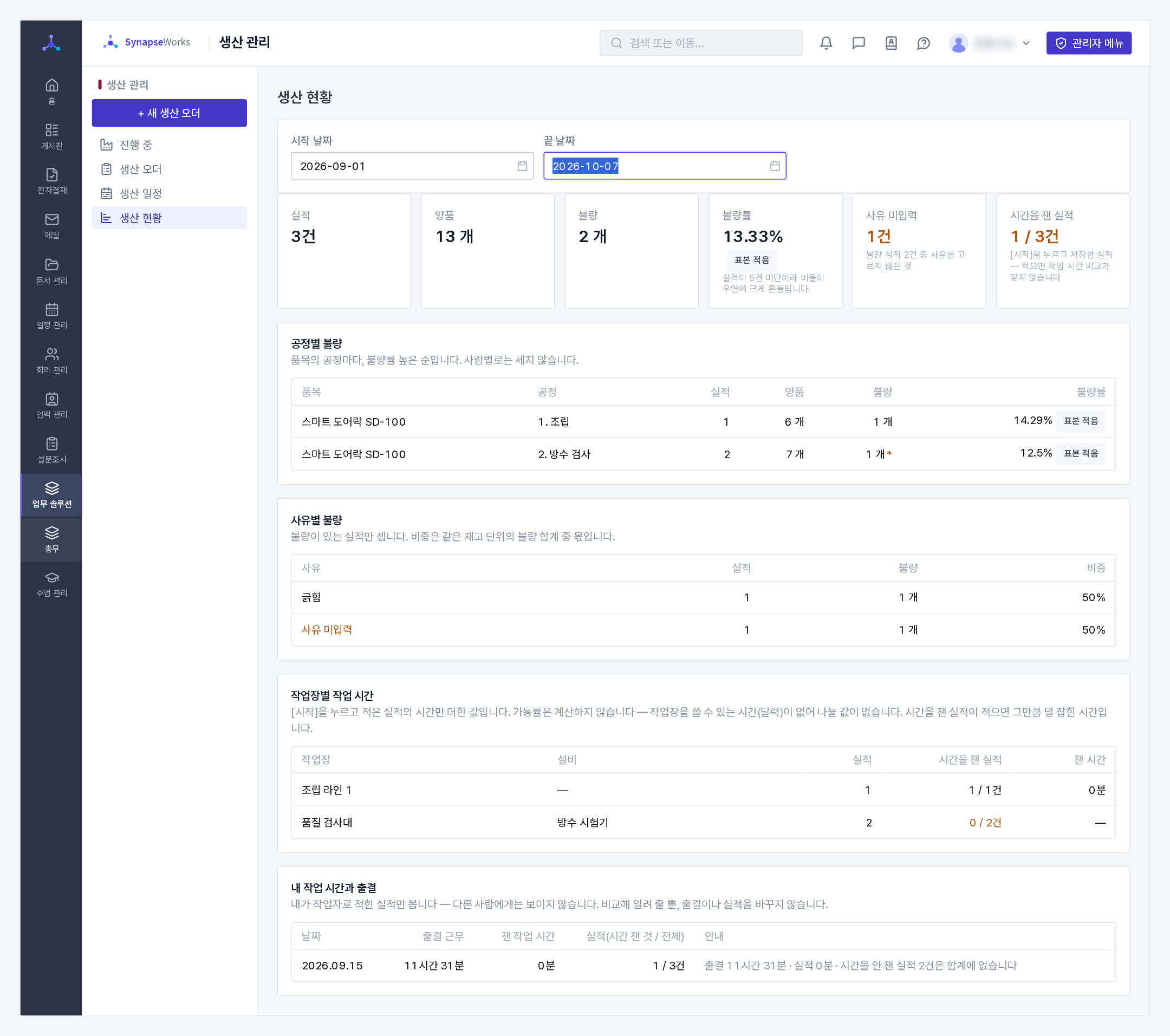Click the 끝 날짜 date input

click(664, 166)
